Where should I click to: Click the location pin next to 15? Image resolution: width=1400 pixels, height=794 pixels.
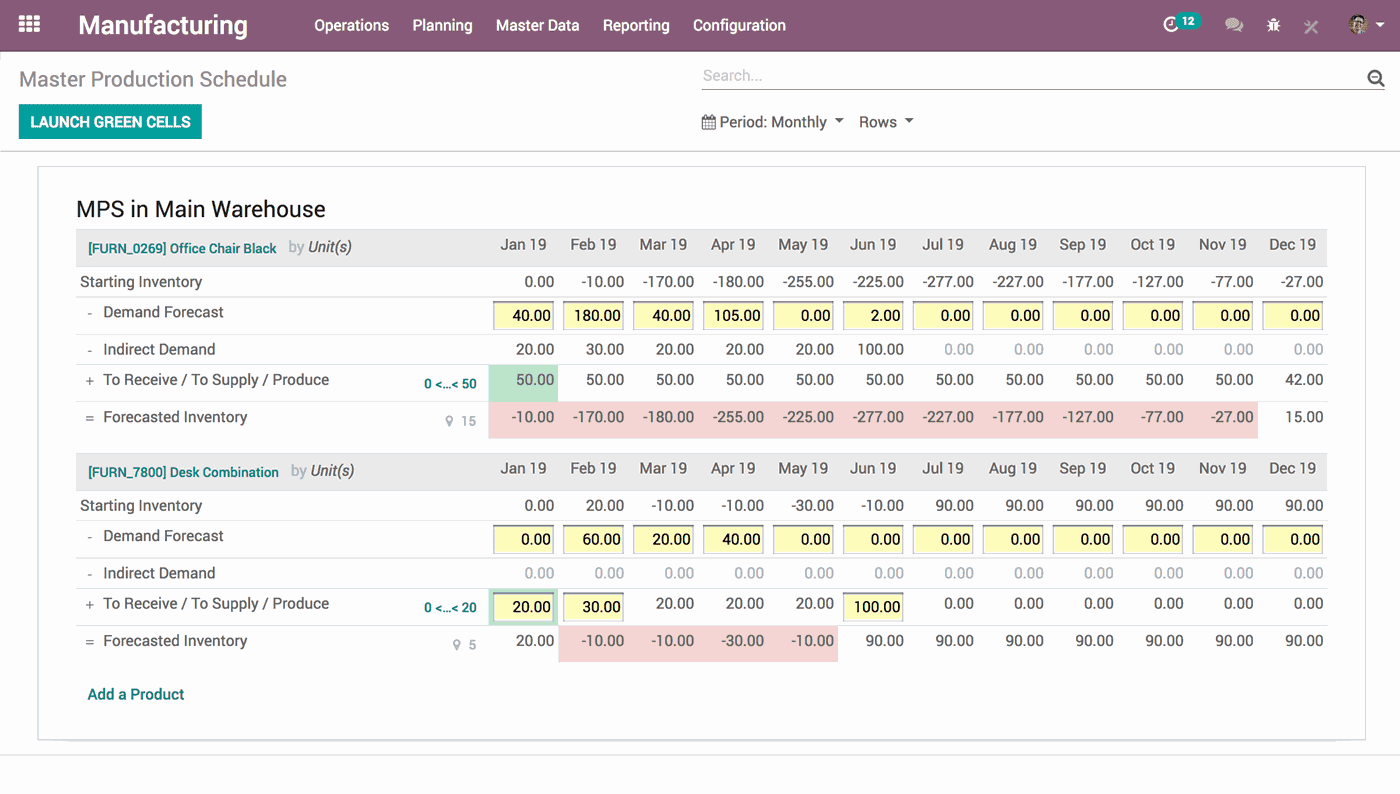[x=448, y=421]
